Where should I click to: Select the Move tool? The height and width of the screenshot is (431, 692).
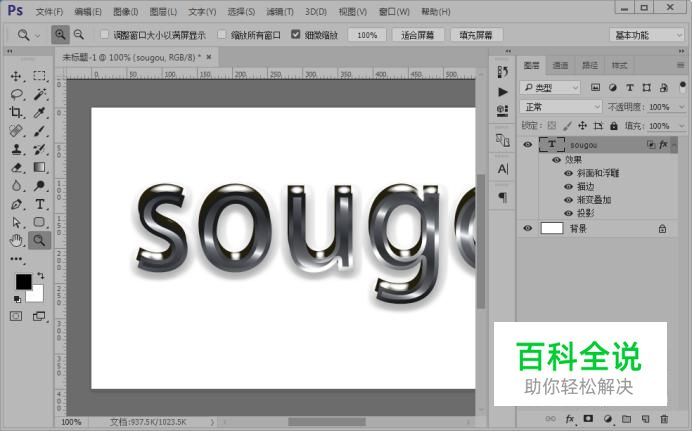tap(16, 76)
